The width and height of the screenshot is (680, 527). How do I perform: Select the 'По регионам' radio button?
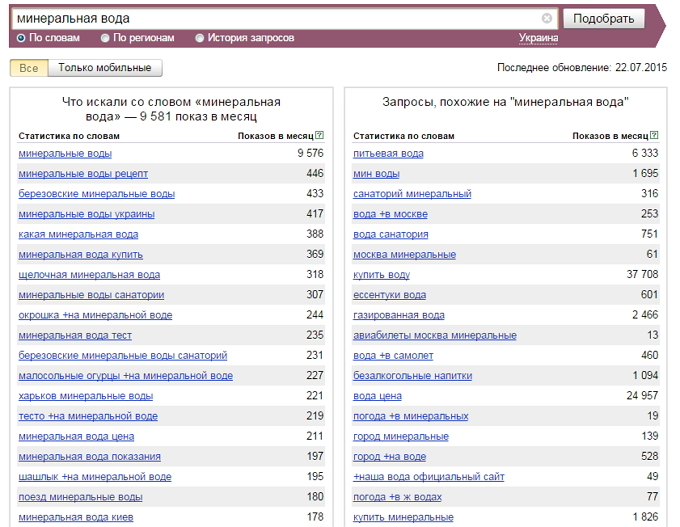[x=105, y=38]
